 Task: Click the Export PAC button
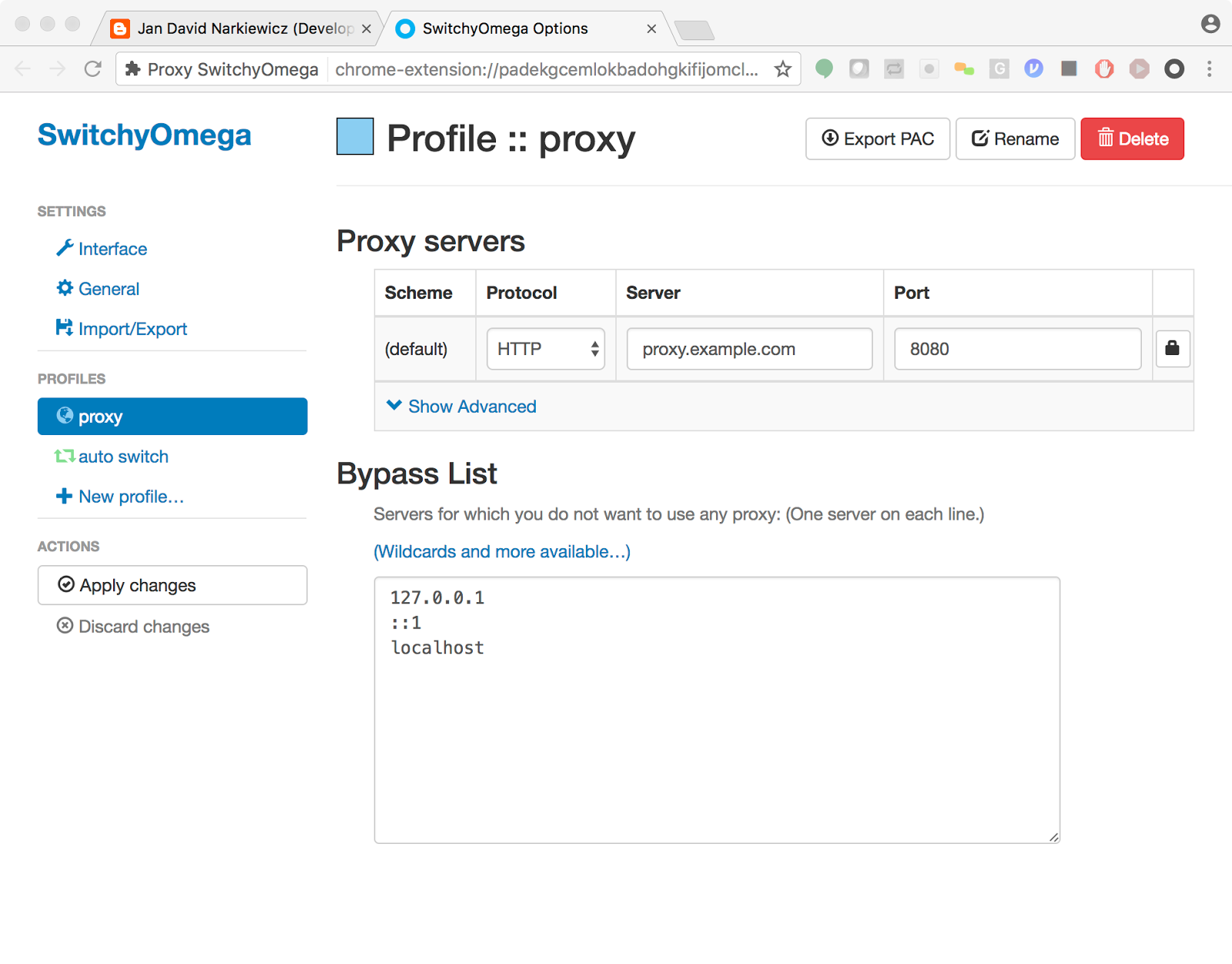[x=878, y=139]
